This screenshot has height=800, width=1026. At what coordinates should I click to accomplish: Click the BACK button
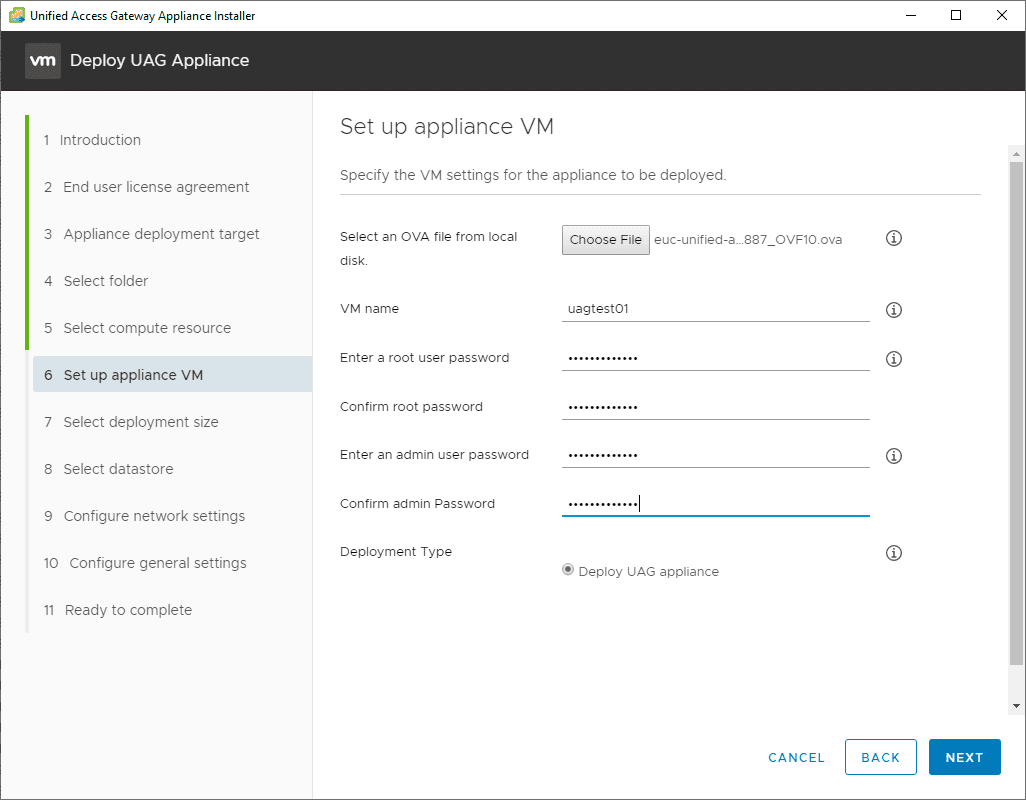[x=880, y=757]
